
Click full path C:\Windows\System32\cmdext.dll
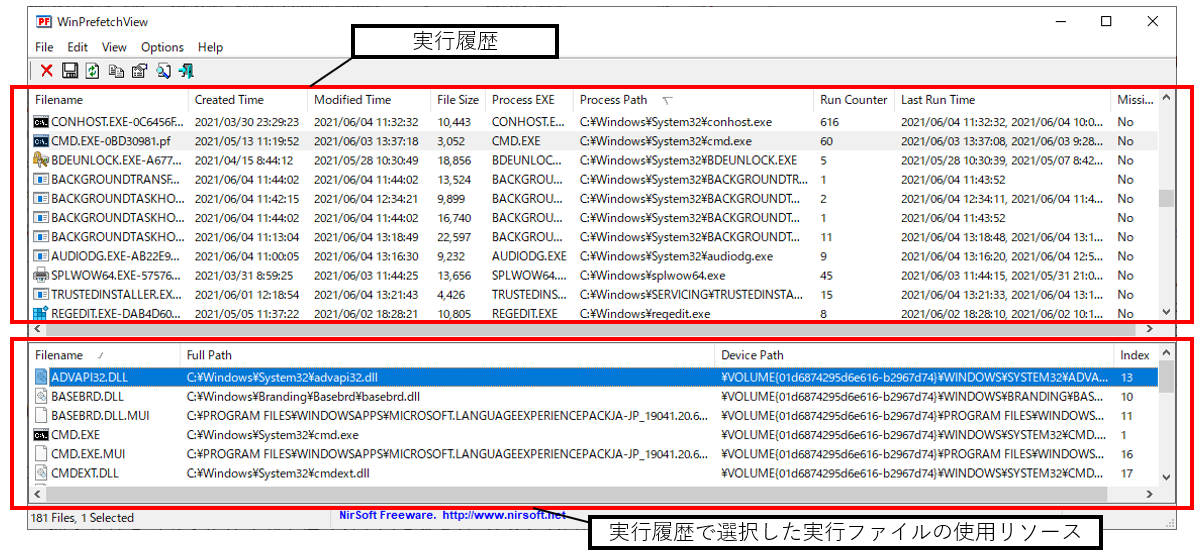point(278,473)
